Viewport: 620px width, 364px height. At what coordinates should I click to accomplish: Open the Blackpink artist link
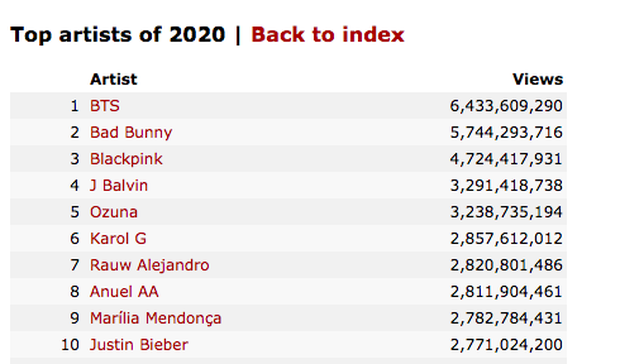point(126,159)
